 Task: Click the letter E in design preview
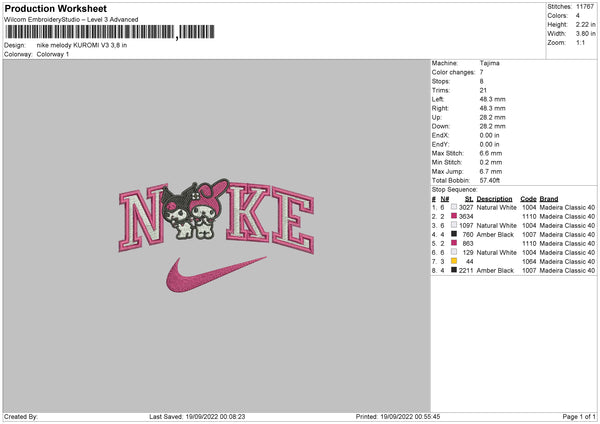(293, 220)
